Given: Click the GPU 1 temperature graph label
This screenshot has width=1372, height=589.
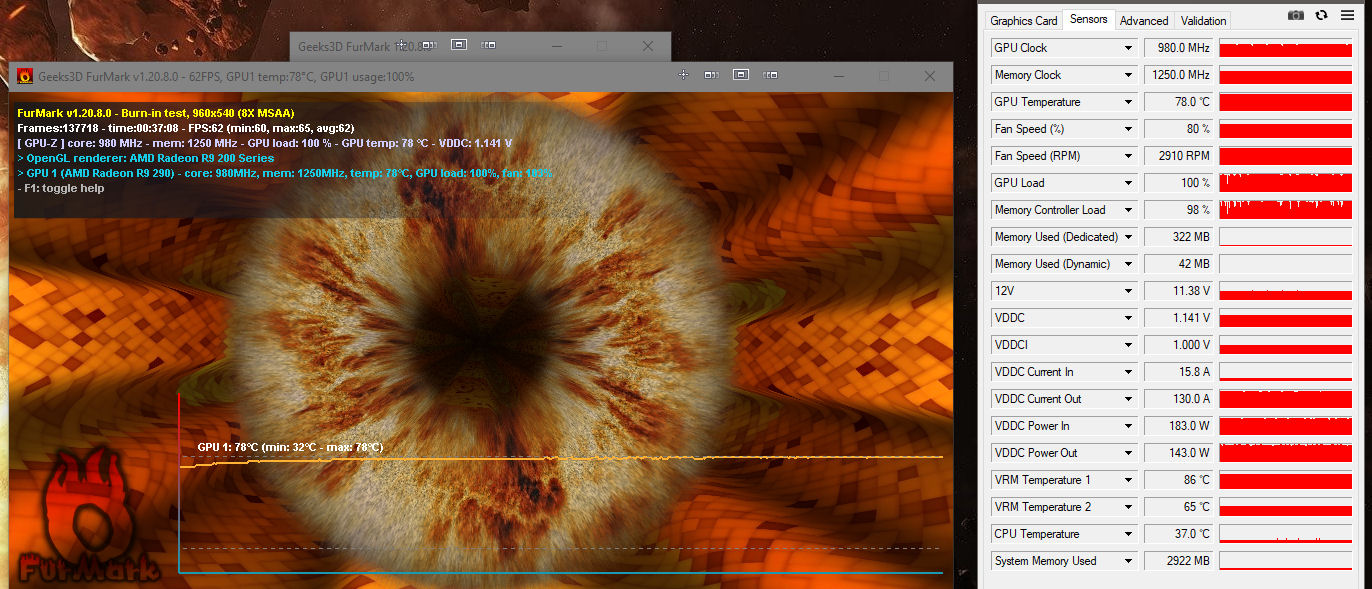Looking at the screenshot, I should tap(290, 447).
